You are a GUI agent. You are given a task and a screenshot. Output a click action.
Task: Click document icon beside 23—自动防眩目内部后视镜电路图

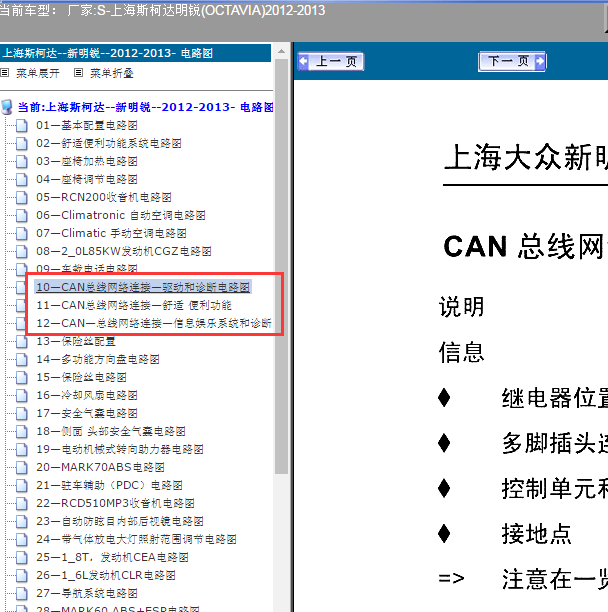pos(22,521)
